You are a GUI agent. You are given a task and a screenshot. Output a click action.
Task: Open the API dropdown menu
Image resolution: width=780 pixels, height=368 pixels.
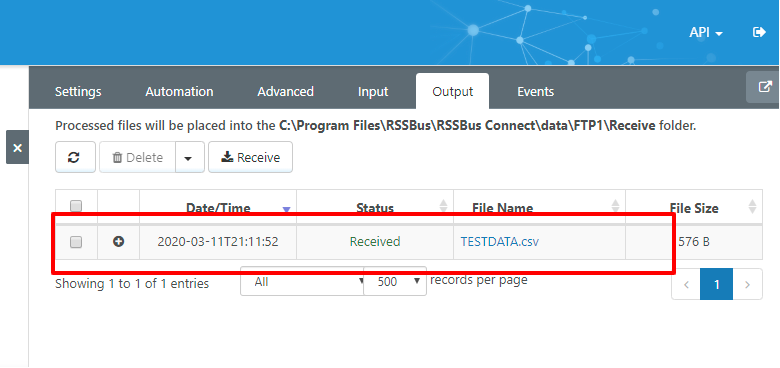(x=705, y=32)
